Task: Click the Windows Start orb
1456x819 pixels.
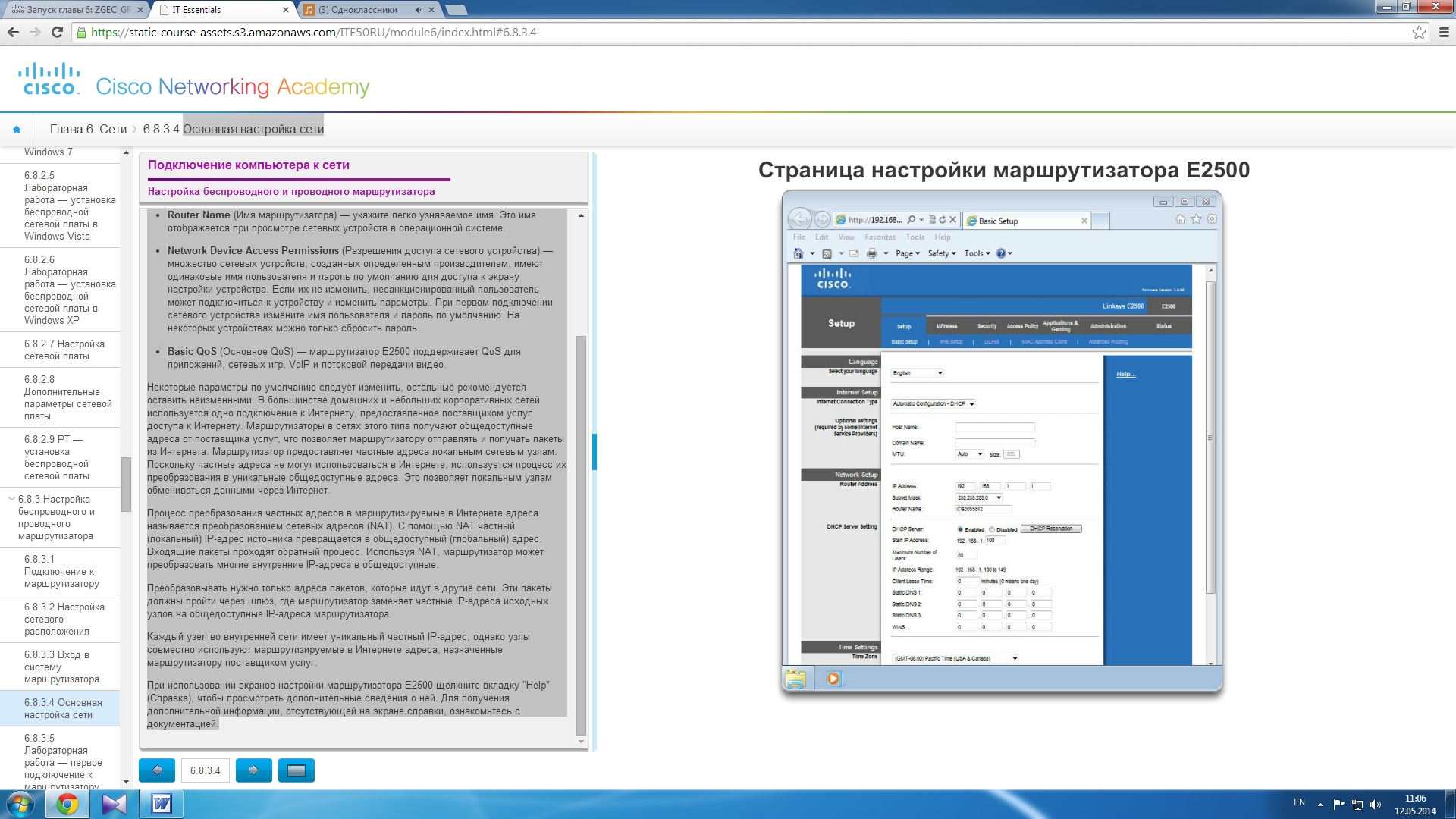Action: point(20,804)
